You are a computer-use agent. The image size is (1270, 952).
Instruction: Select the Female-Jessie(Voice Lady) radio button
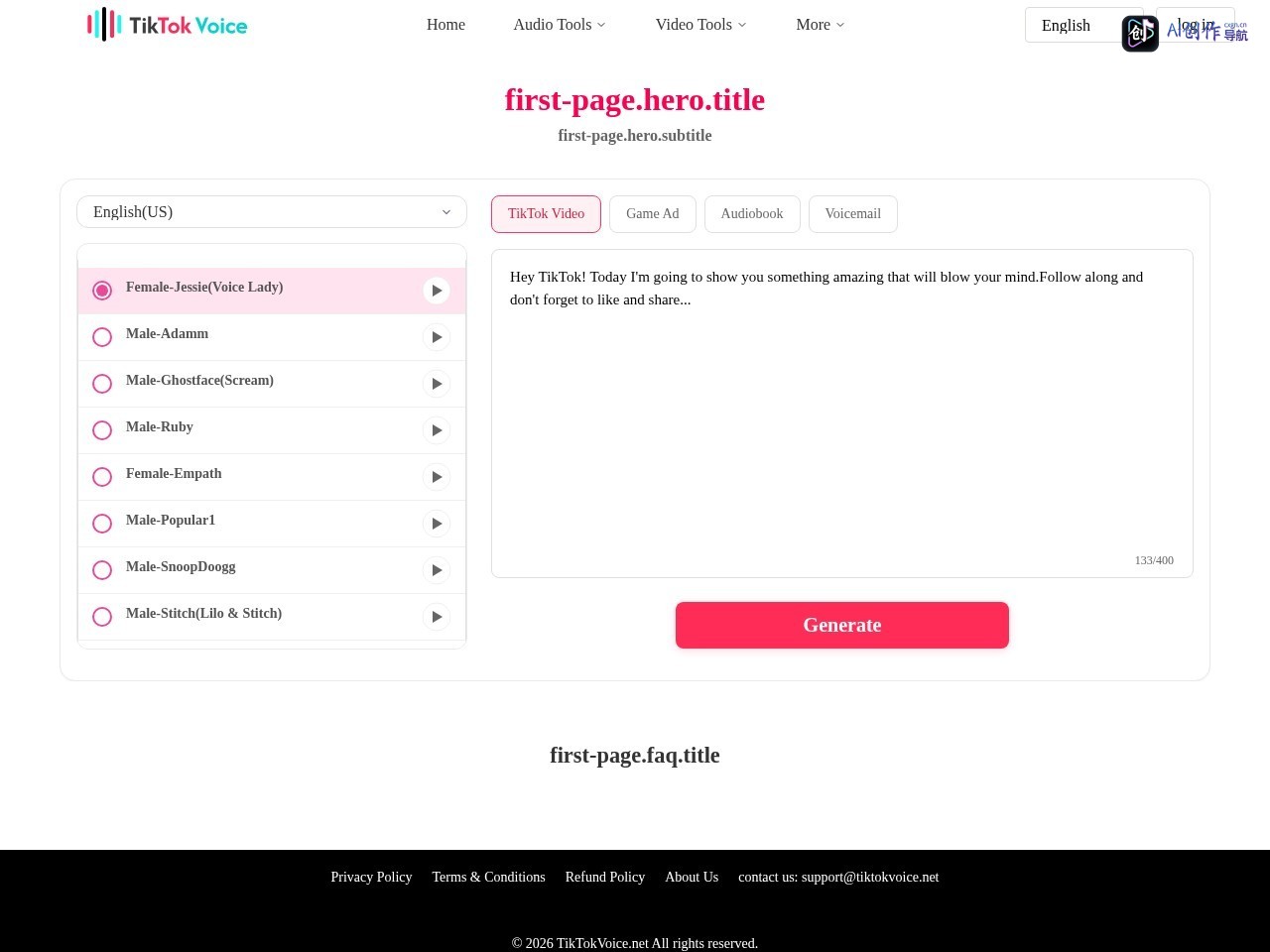pyautogui.click(x=102, y=291)
